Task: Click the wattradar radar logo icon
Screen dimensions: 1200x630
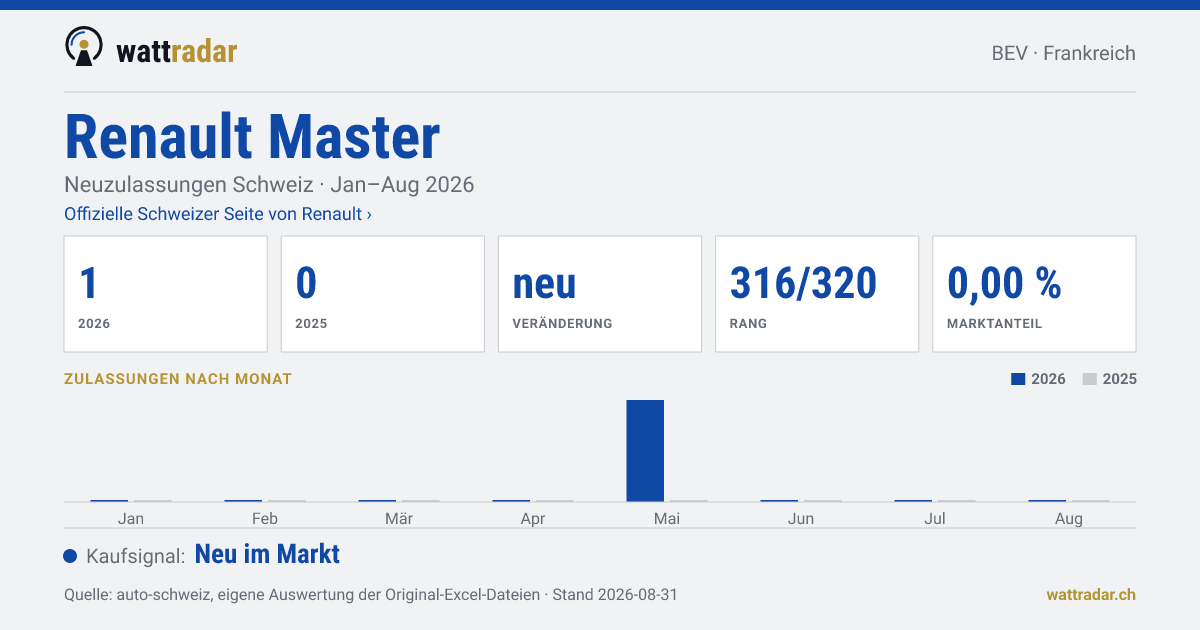Action: [x=84, y=46]
